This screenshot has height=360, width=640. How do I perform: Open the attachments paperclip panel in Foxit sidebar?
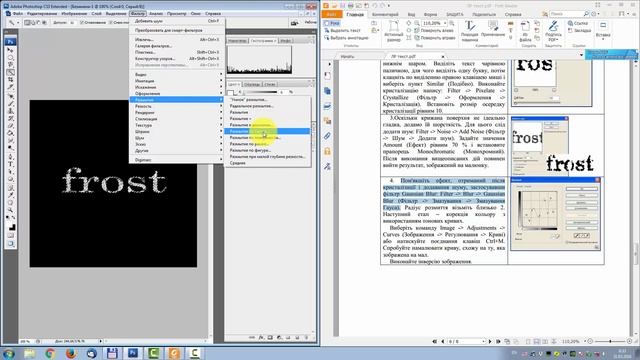(327, 136)
